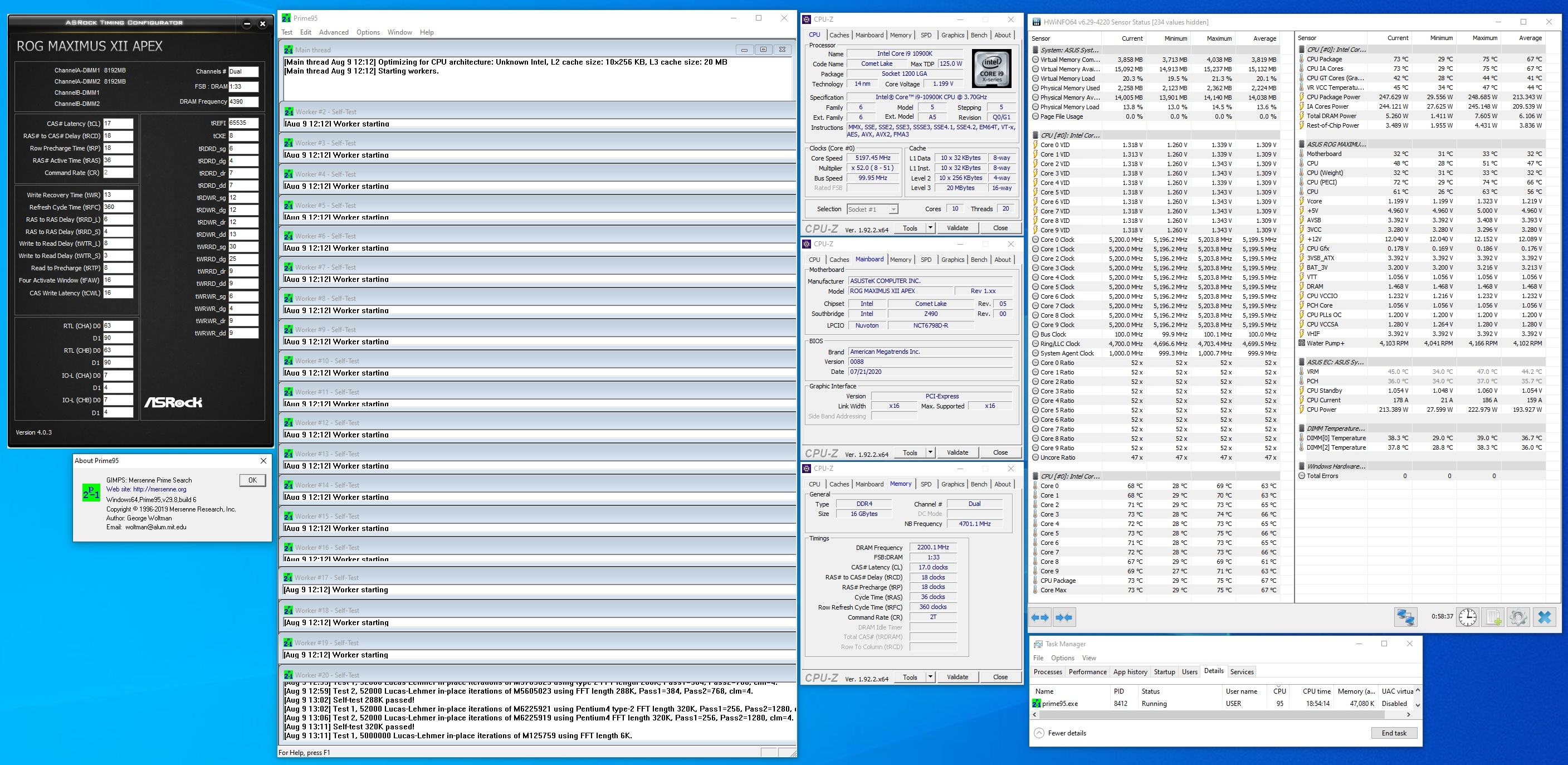Click the DRAM Frequency field in ASRock
Viewport: 1568px width, 765px height.
point(243,102)
